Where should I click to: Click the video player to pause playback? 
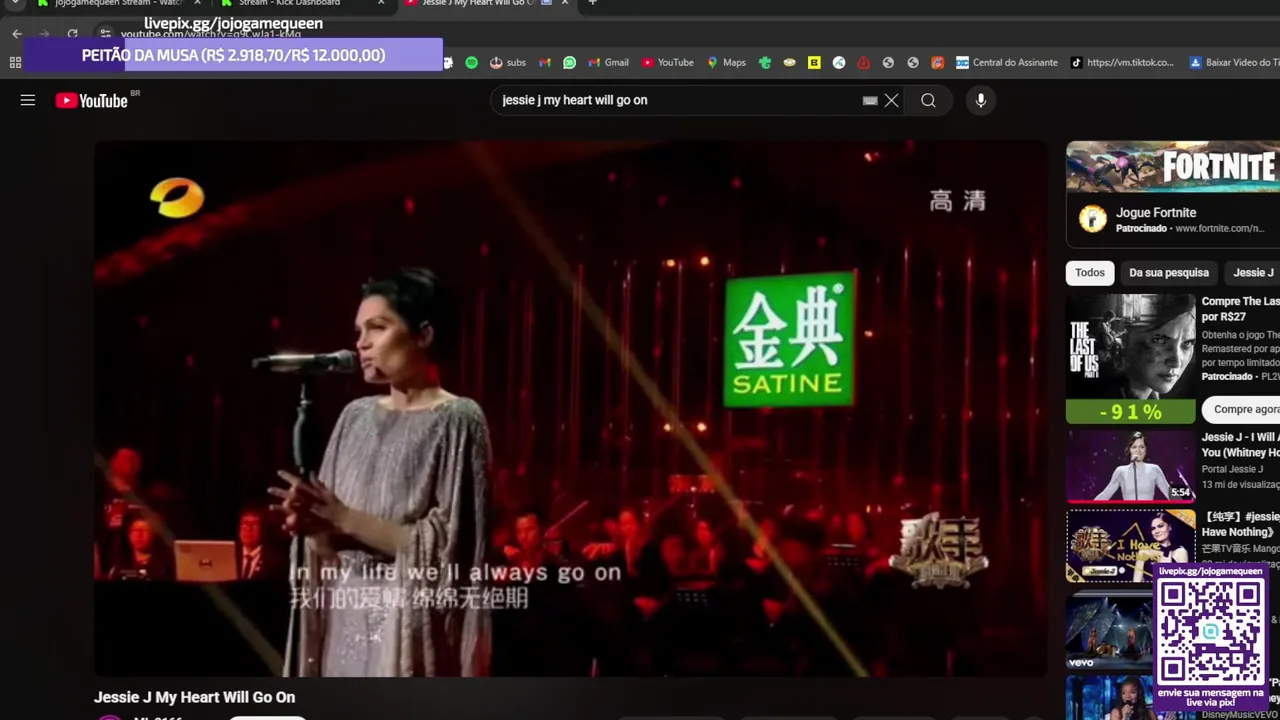coord(571,409)
